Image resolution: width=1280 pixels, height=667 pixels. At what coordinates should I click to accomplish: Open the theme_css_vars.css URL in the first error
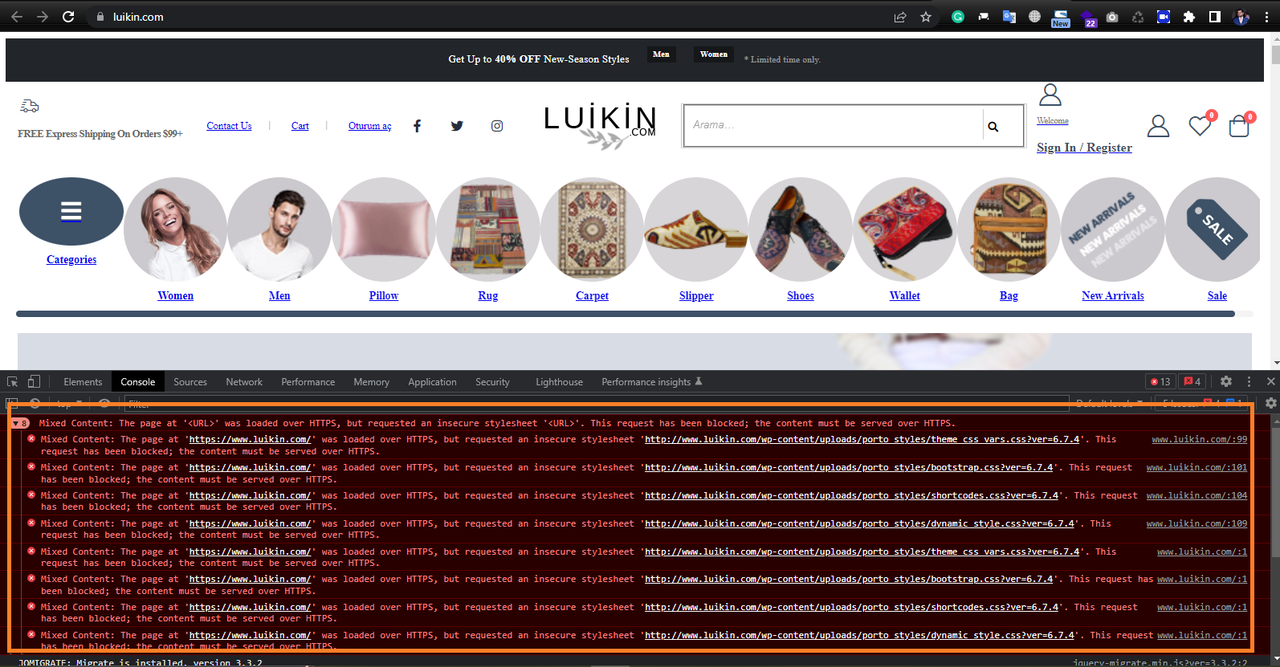pos(862,439)
